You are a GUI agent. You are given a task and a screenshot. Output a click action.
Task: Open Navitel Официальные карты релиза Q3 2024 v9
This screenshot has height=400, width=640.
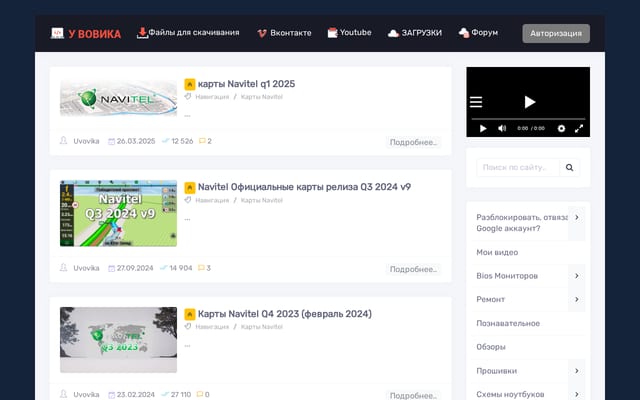coord(304,187)
